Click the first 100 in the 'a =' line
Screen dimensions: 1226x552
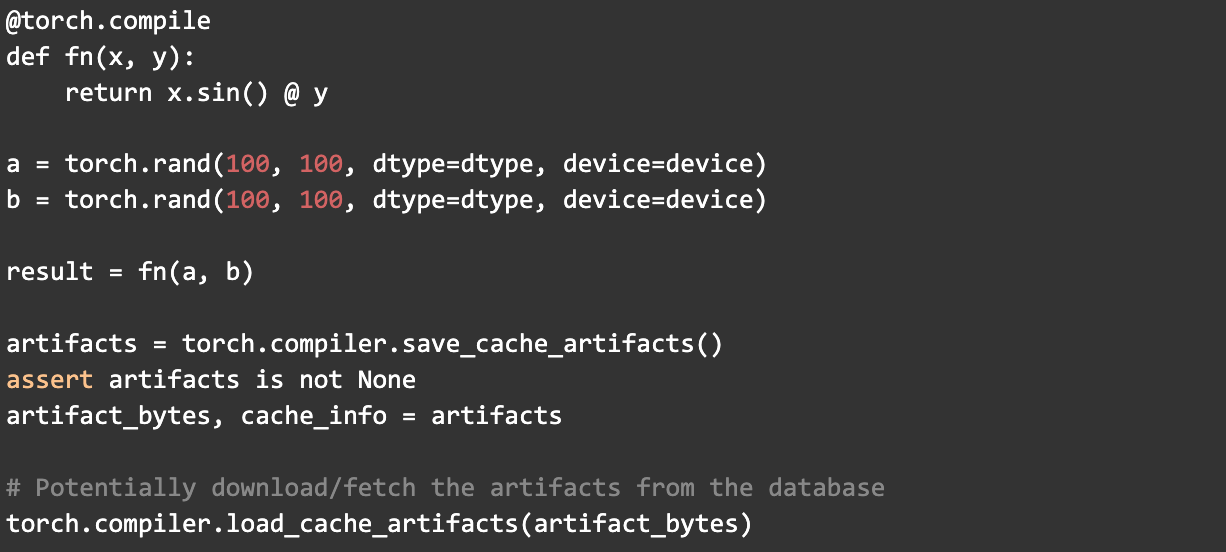(248, 164)
